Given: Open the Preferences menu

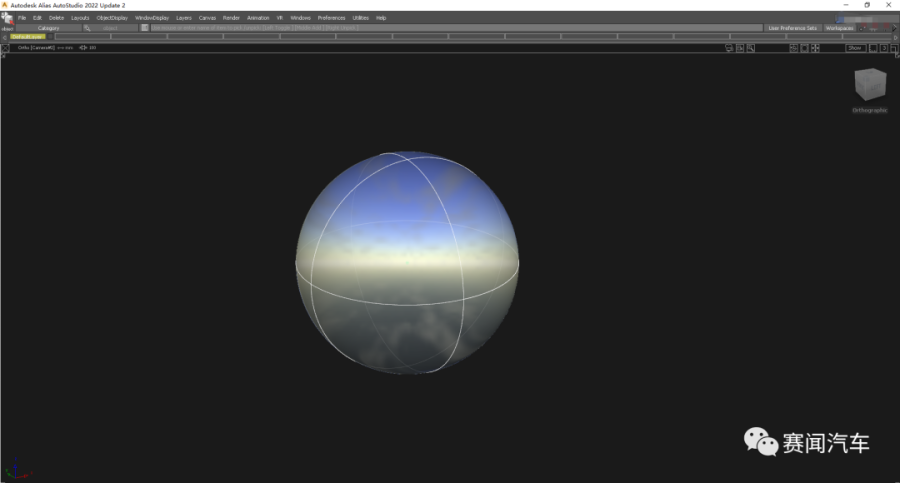Looking at the screenshot, I should pos(331,18).
